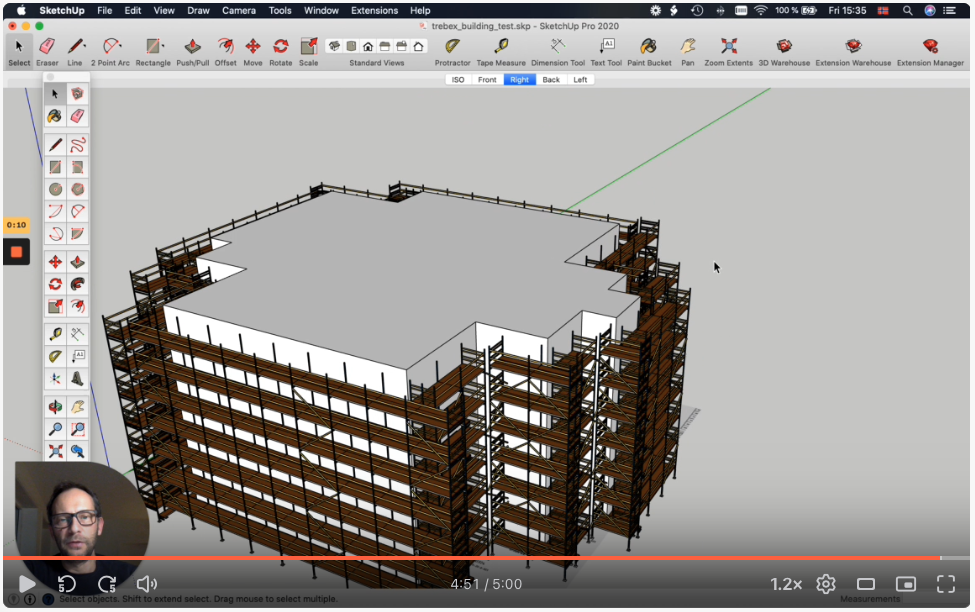Choose the Paint Bucket in the top toolbar
Viewport: 975px width, 612px height.
[x=649, y=52]
